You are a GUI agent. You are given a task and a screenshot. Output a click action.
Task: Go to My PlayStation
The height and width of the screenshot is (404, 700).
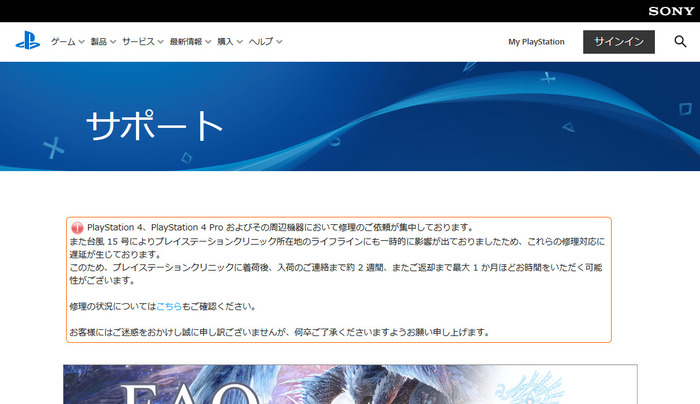pyautogui.click(x=536, y=42)
